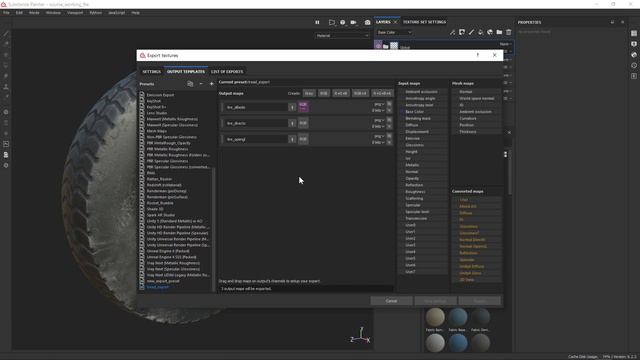This screenshot has height=360, width=640.
Task: Switch to the LIST OF EXPORTS tab
Action: click(227, 71)
